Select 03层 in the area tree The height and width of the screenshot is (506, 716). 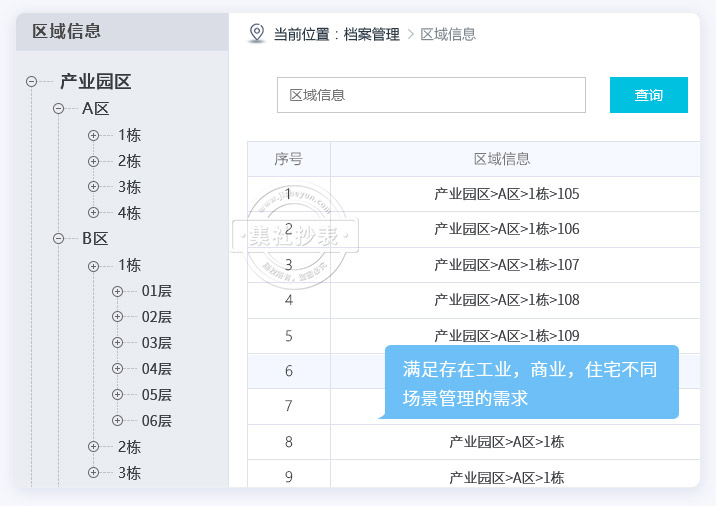(156, 343)
